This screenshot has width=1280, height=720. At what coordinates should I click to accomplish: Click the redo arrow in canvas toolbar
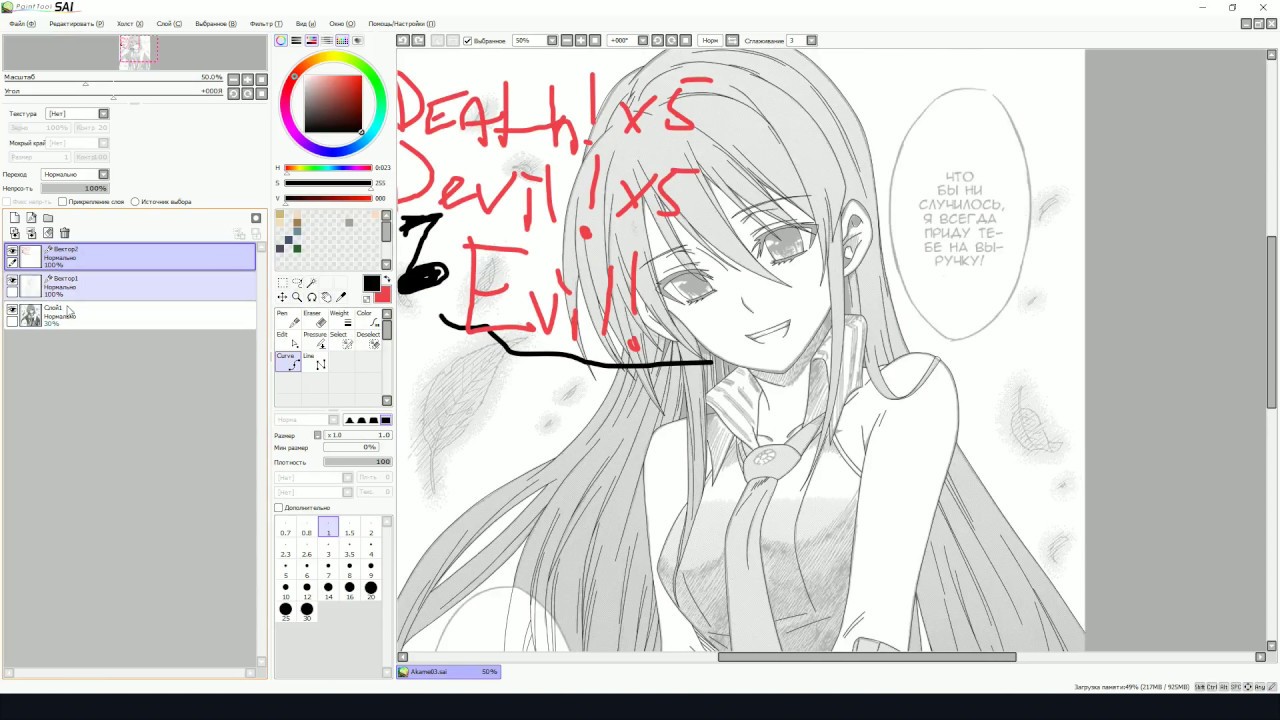(417, 41)
